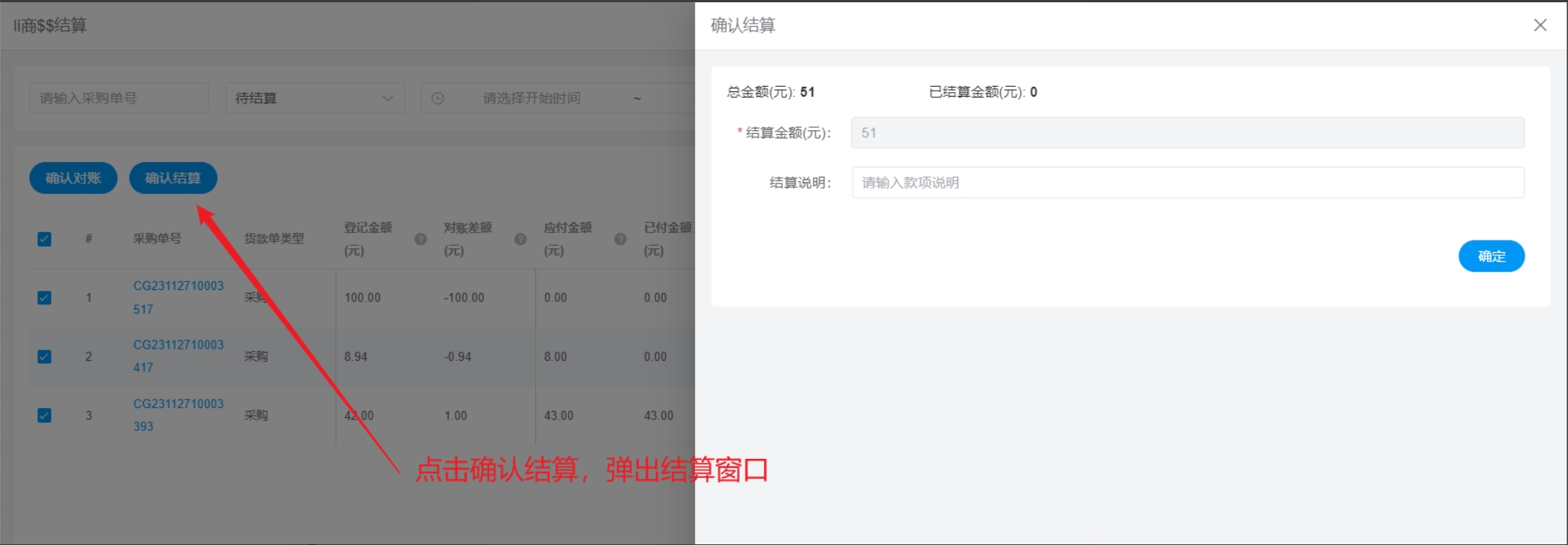
Task: Click the 结算金额 field showing 51
Action: 1187,132
